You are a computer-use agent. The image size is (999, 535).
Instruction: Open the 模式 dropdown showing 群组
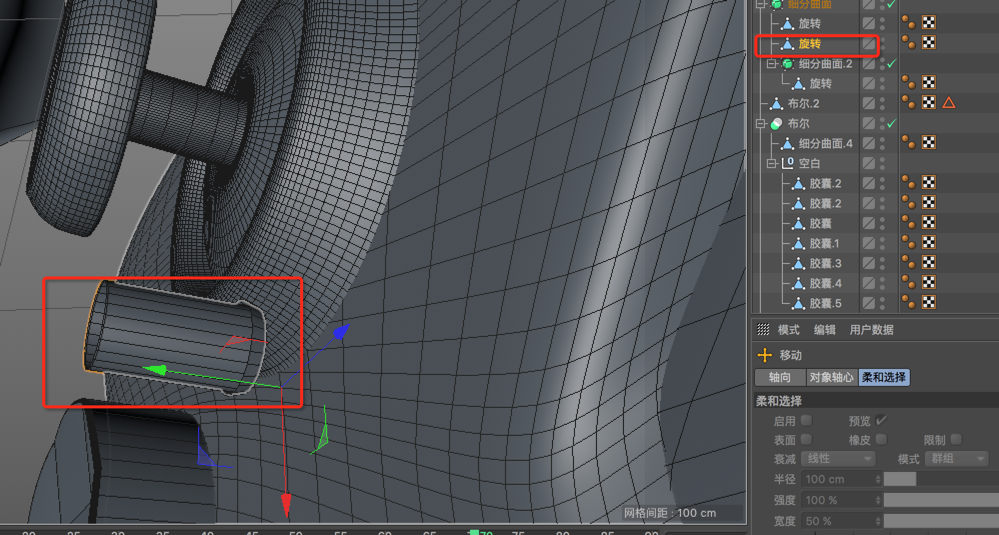956,459
